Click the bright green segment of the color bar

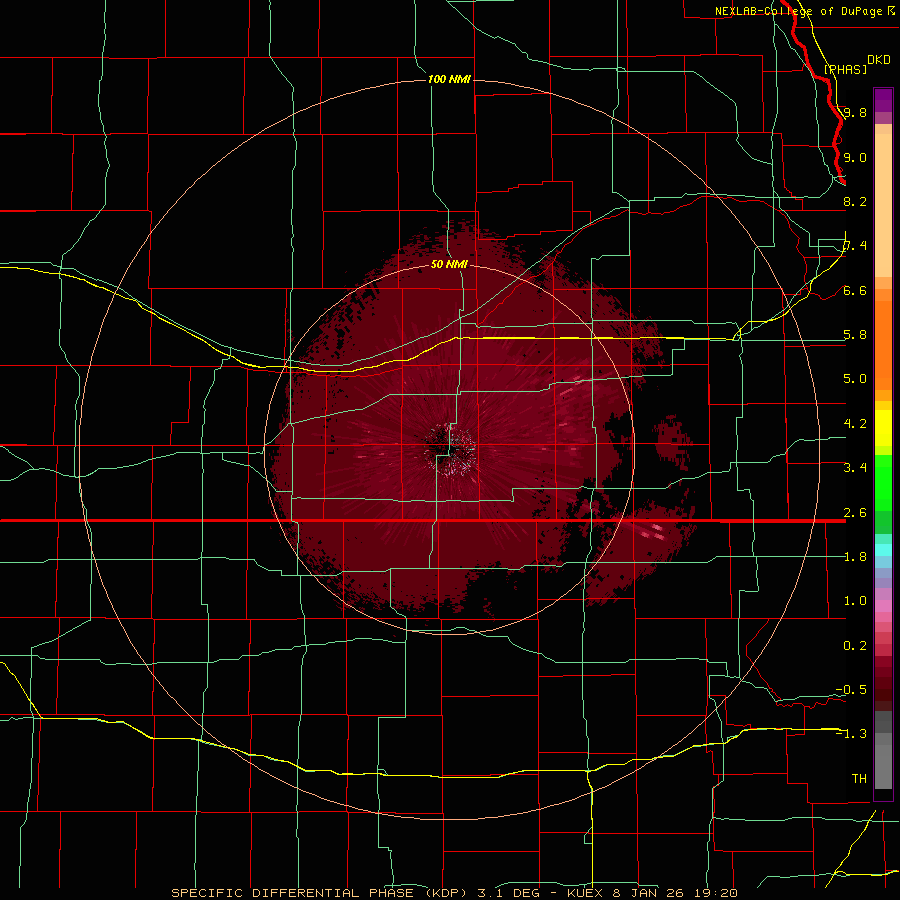click(x=883, y=482)
